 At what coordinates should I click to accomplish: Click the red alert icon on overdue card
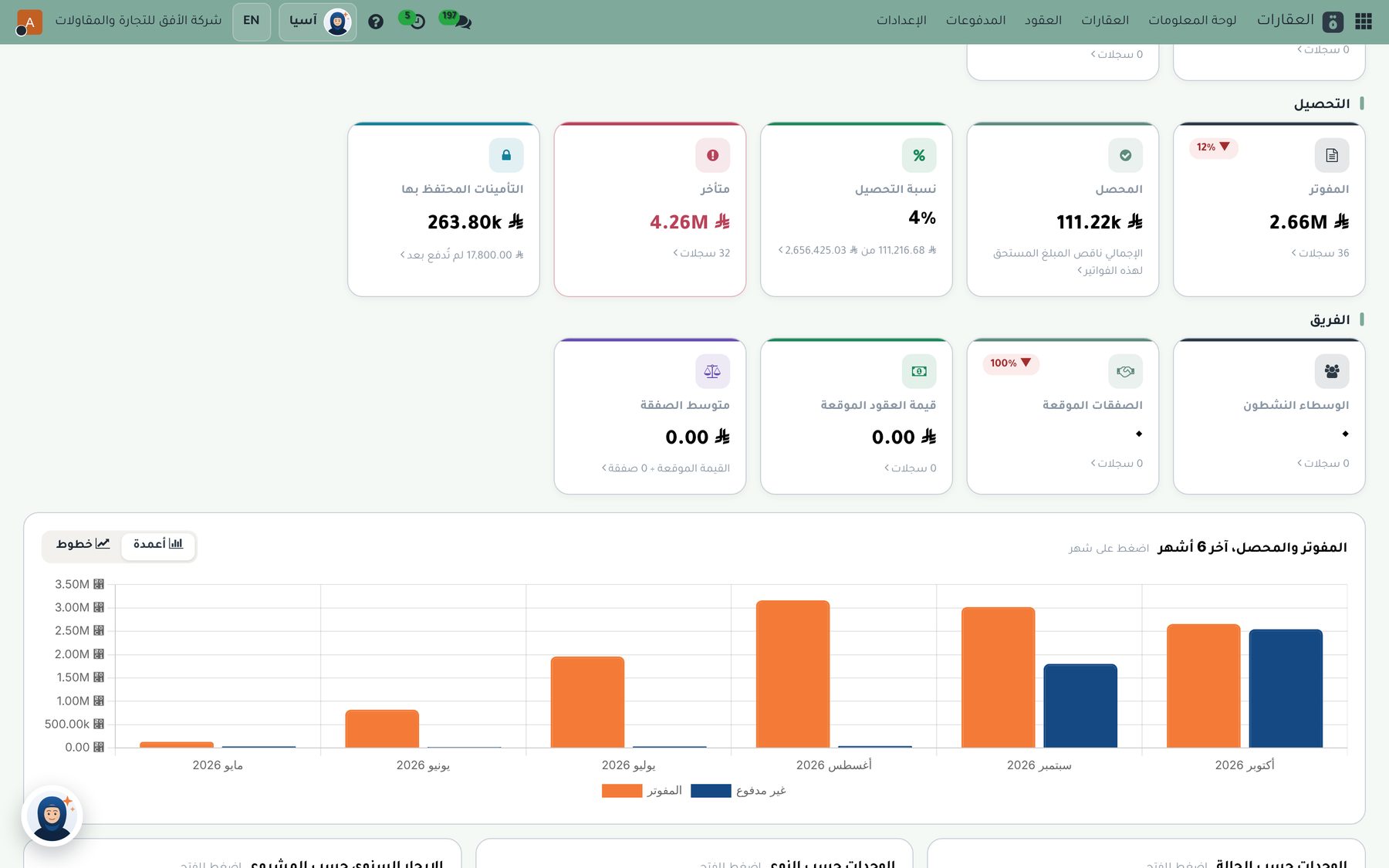(712, 155)
